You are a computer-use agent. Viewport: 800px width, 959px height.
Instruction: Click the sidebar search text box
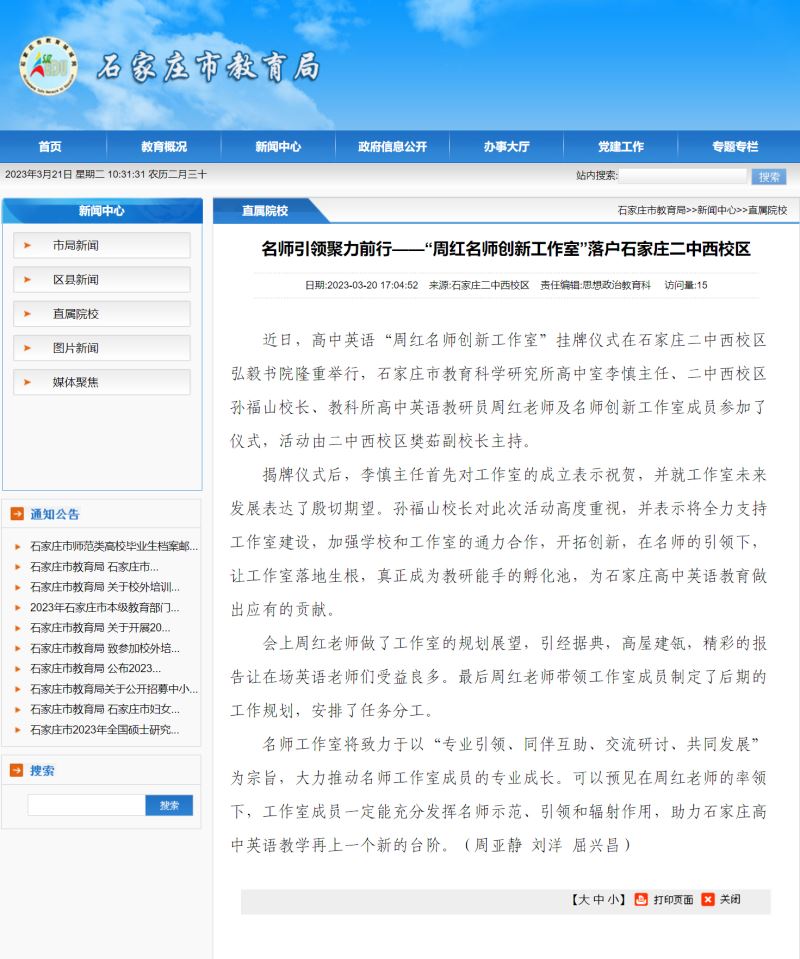pyautogui.click(x=86, y=805)
